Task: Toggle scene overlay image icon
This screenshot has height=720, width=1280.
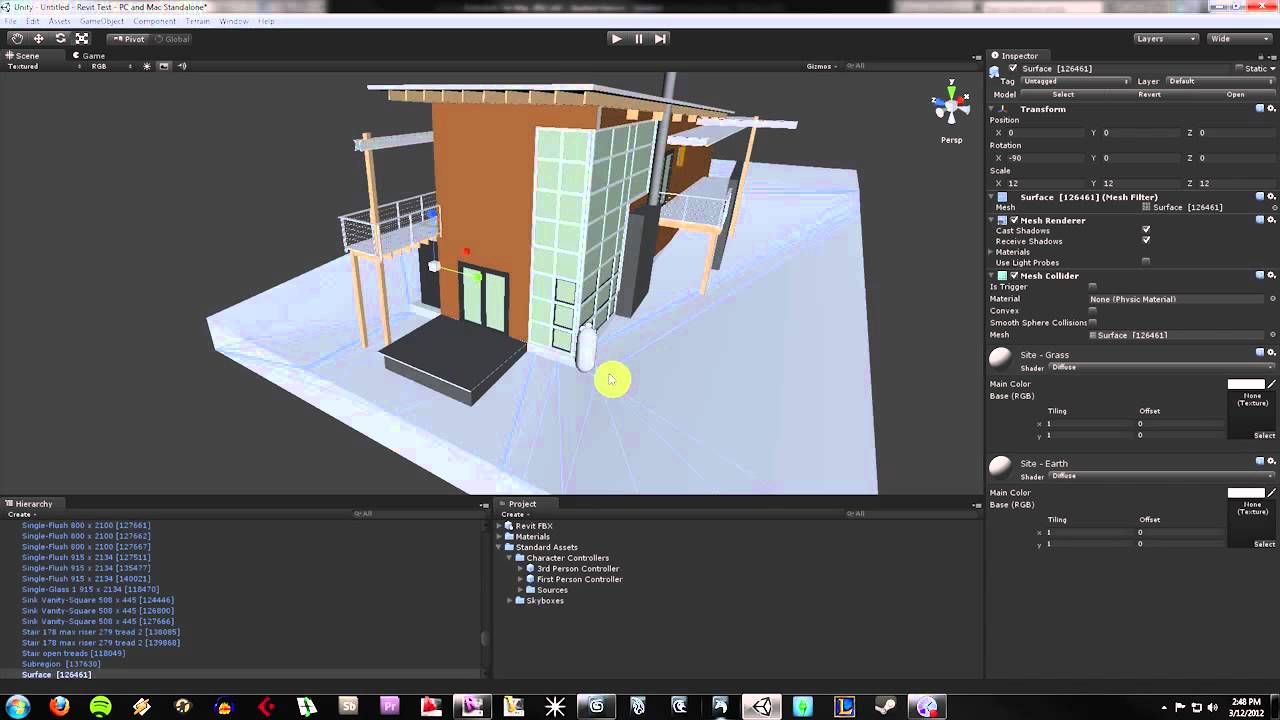Action: click(165, 66)
